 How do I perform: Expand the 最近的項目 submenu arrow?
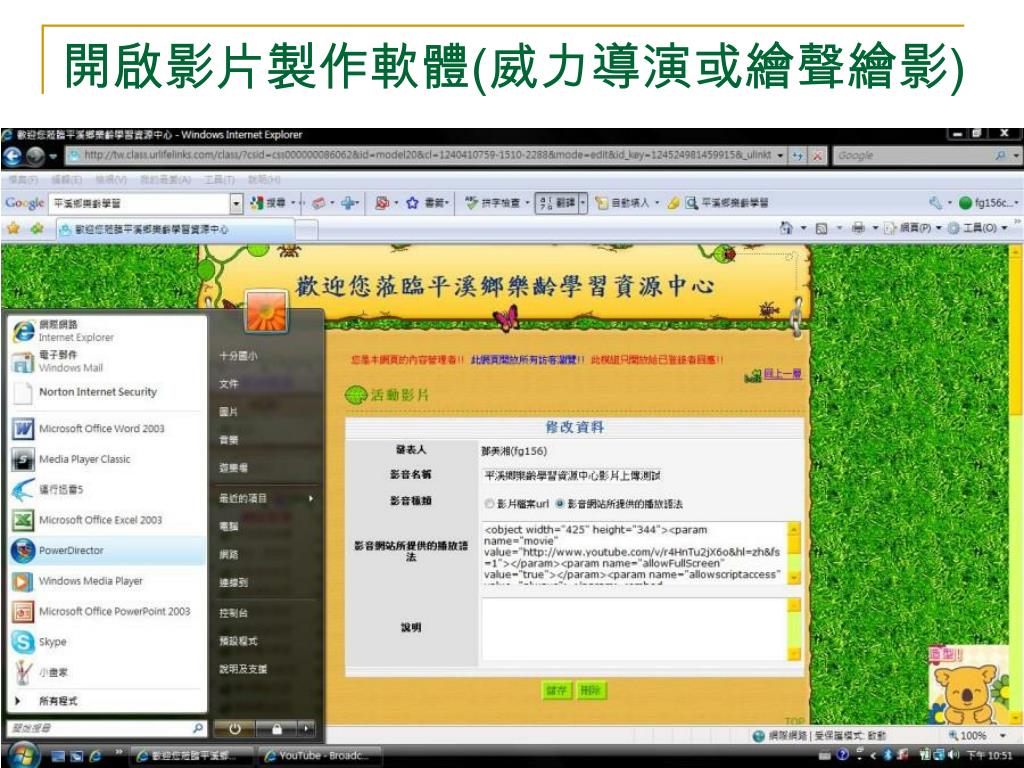click(x=311, y=498)
